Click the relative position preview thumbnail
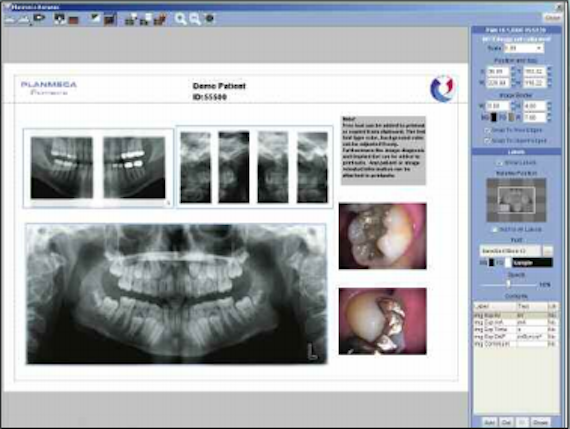Image resolution: width=570 pixels, height=429 pixels. point(516,200)
